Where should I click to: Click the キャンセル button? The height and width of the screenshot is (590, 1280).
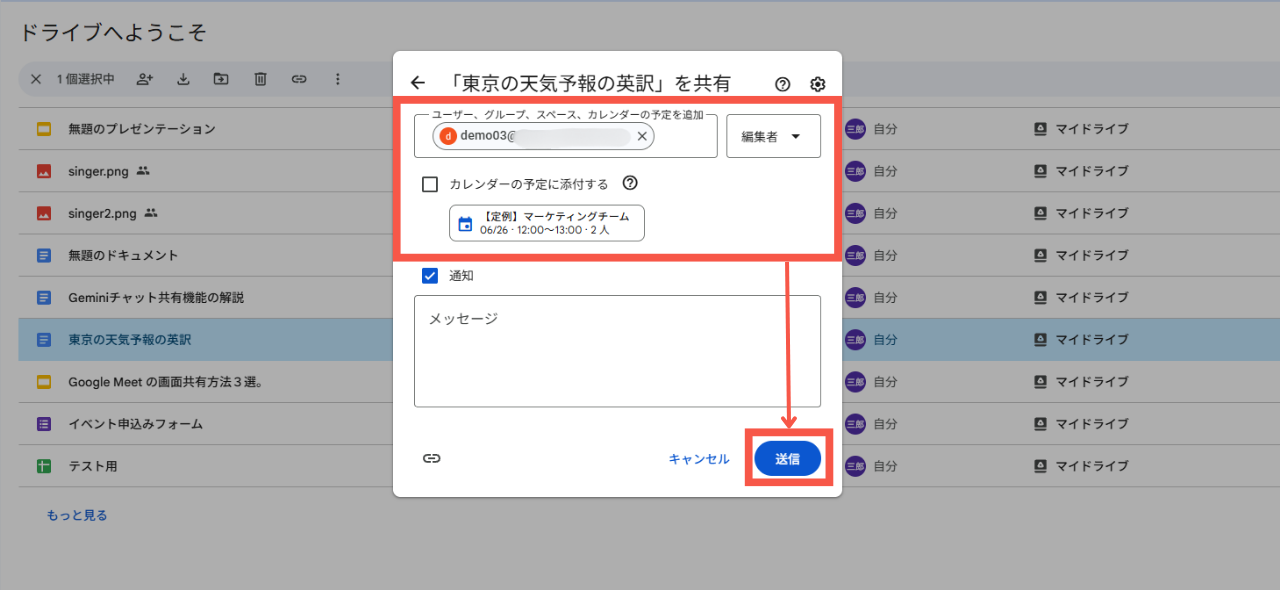coord(699,459)
